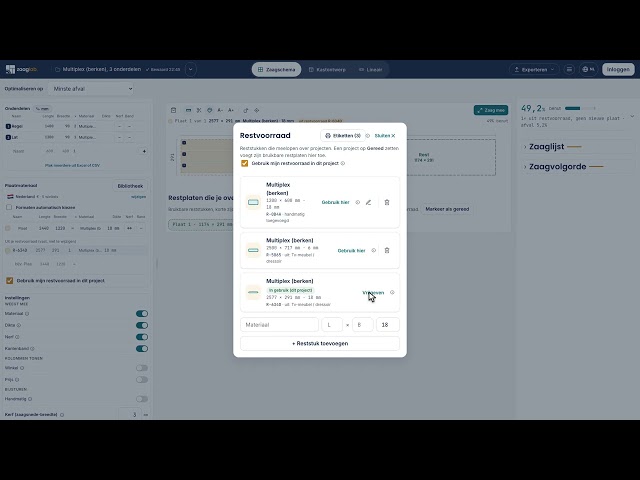Open the Bibliotheek button
The image size is (640, 480).
click(130, 186)
